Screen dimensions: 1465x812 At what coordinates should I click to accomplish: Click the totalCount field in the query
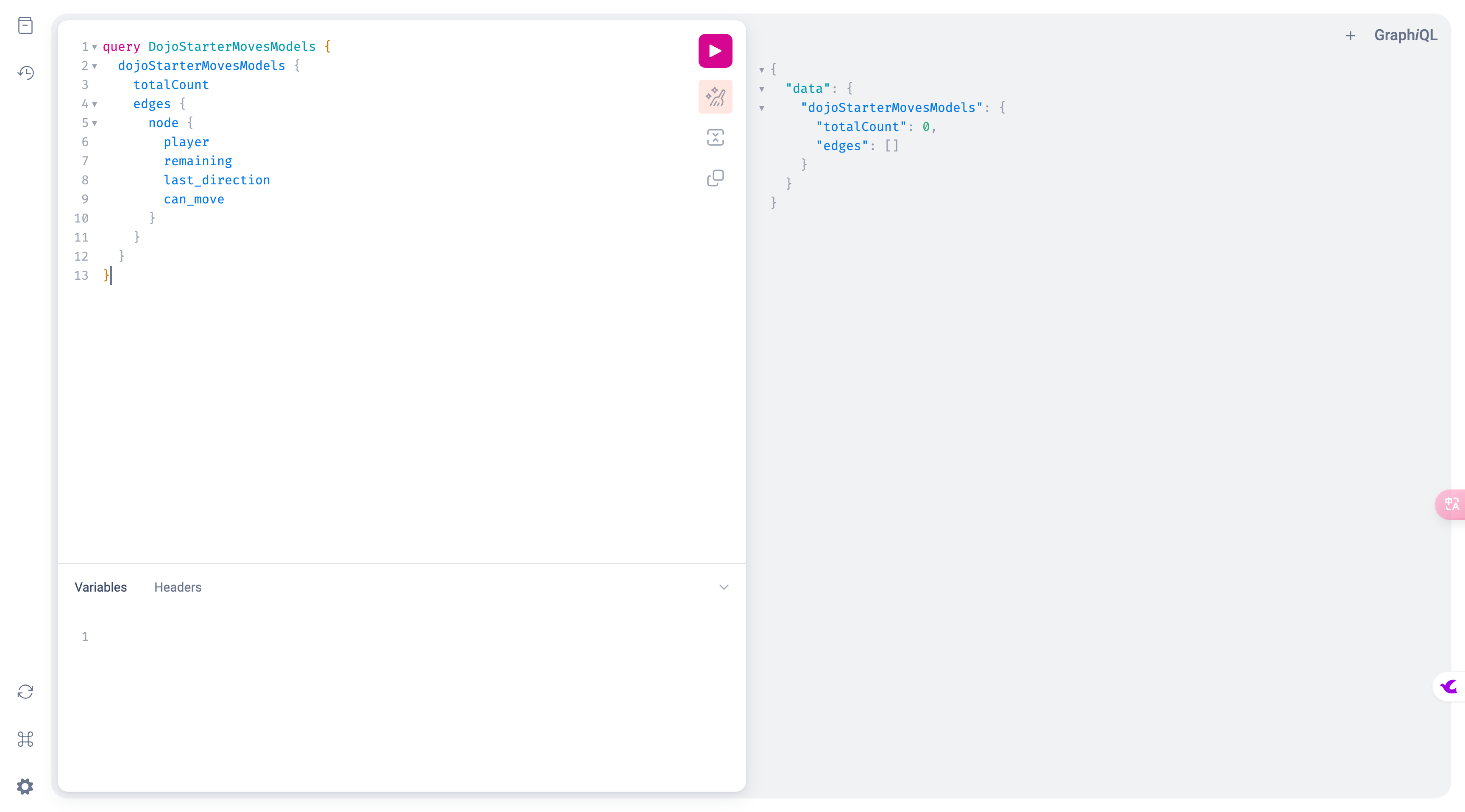point(170,85)
